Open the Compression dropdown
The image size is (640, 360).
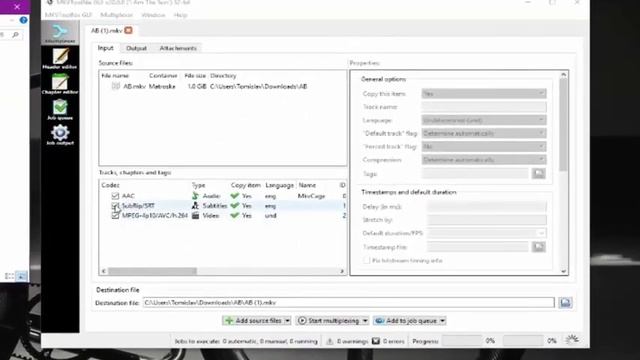point(484,160)
